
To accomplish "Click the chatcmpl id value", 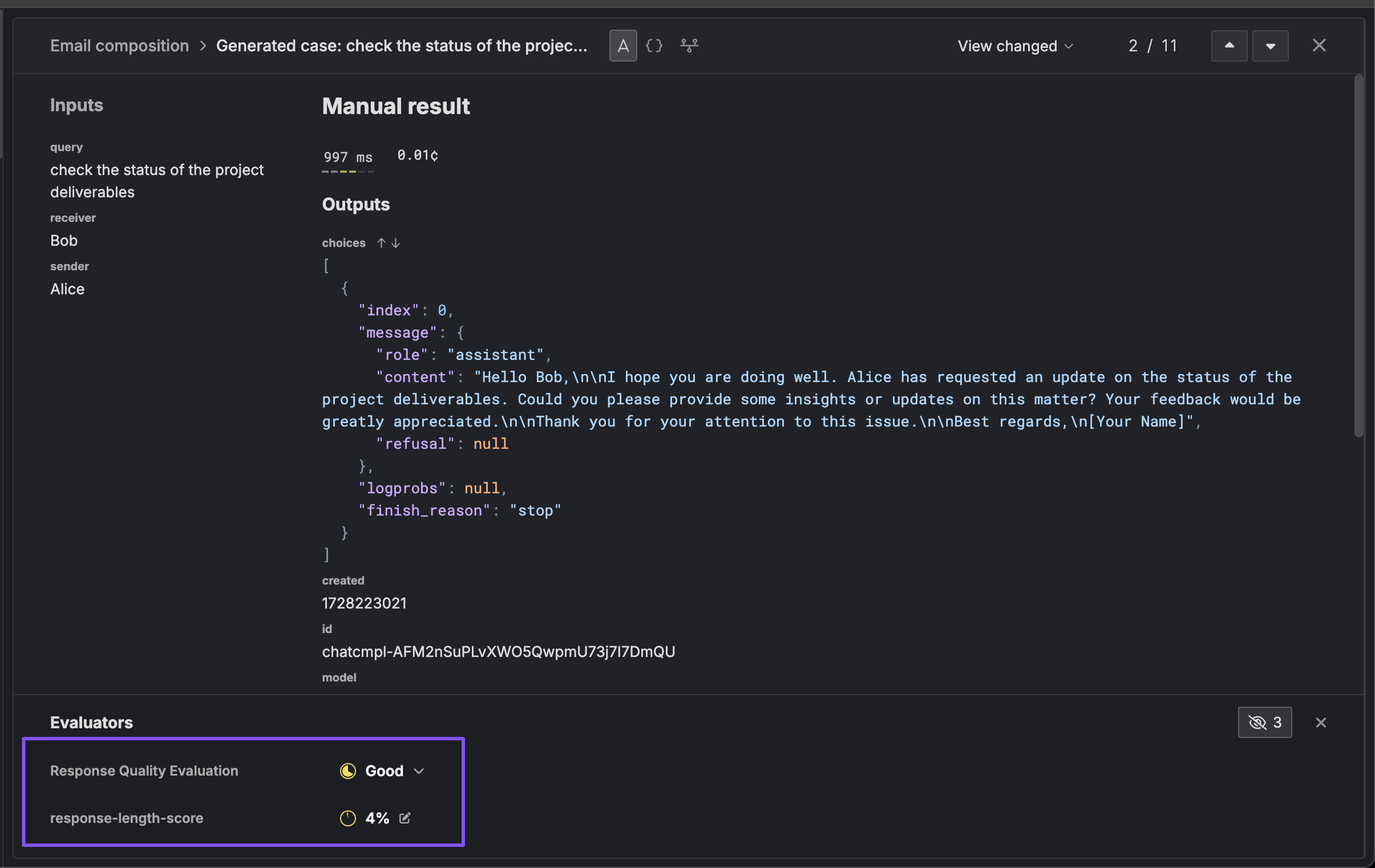I will (499, 652).
